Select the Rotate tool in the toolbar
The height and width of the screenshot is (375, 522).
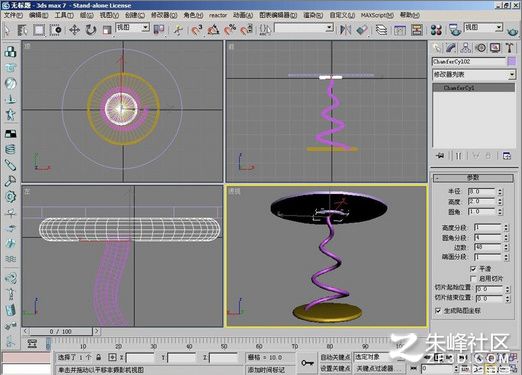coord(90,30)
